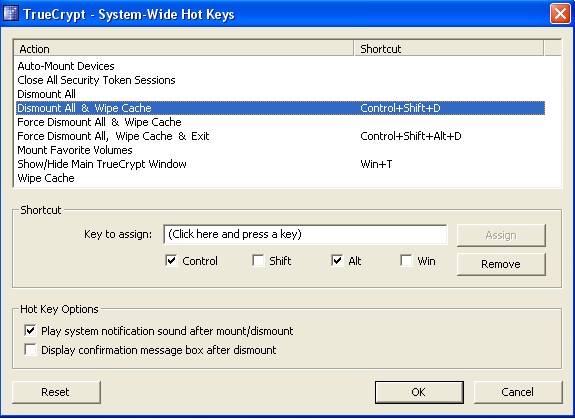Click the Key to assign field
This screenshot has height=419, width=575.
[x=305, y=234]
